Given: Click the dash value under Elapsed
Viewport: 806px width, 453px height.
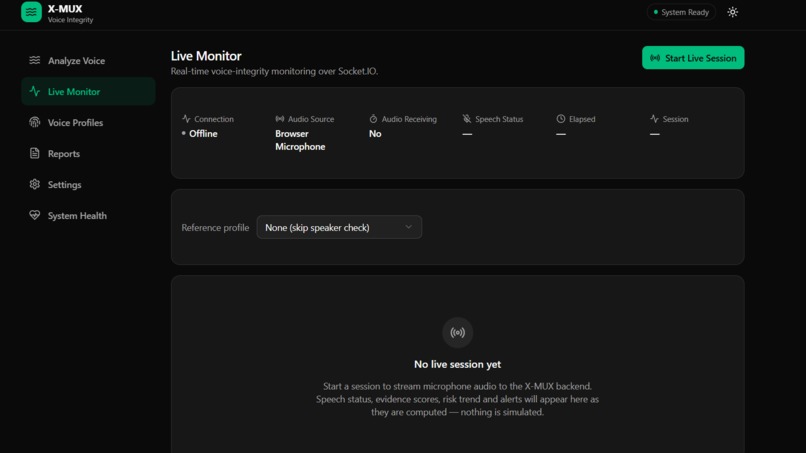Looking at the screenshot, I should [x=561, y=134].
